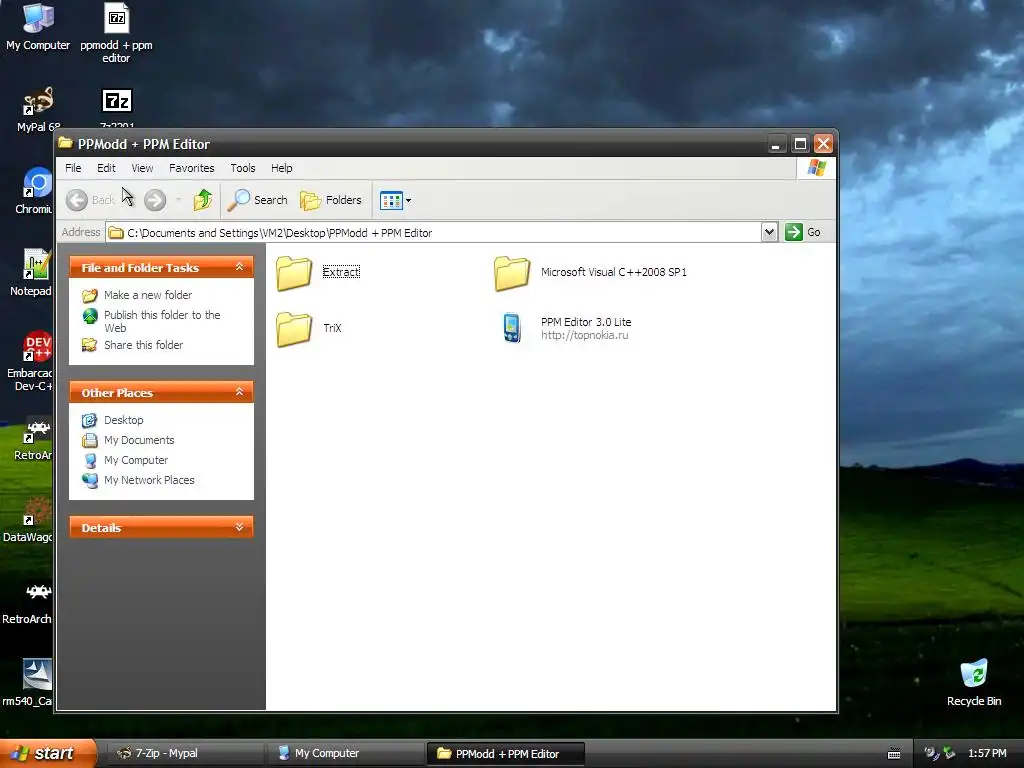
Task: Open the View menu
Action: click(142, 168)
